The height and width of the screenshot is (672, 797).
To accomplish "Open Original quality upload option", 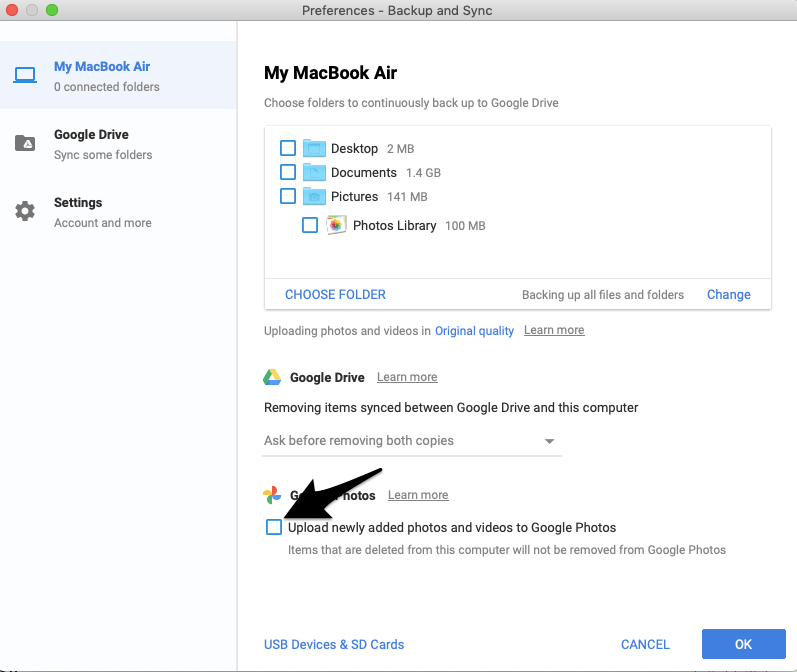I will coord(474,331).
